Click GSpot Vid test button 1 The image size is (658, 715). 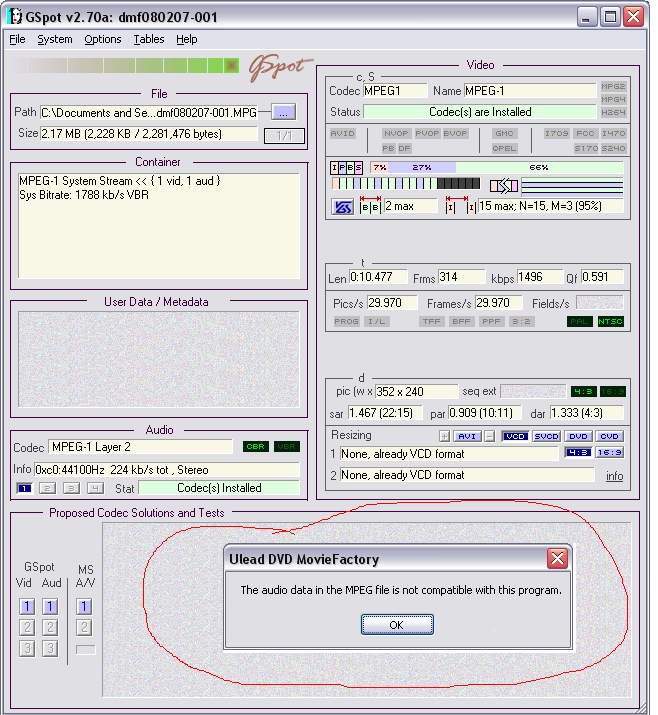click(27, 606)
